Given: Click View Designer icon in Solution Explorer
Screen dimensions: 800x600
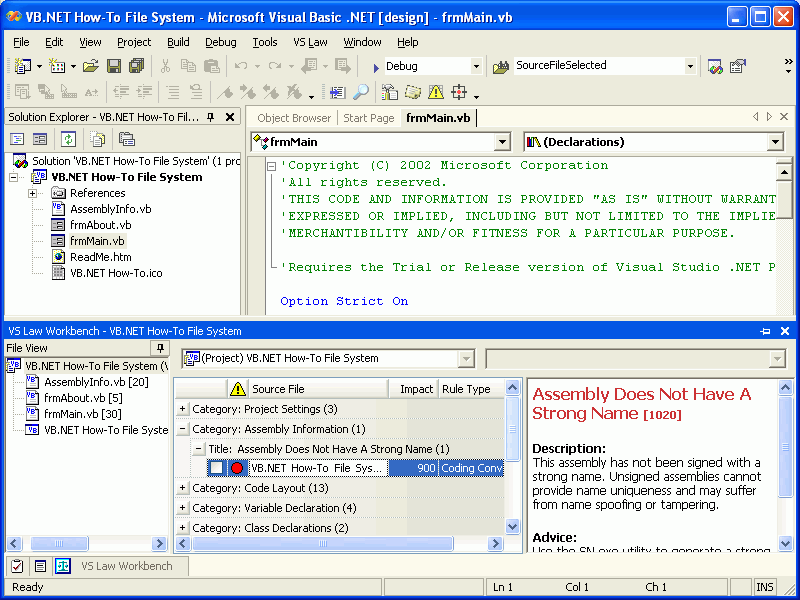Looking at the screenshot, I should [40, 139].
